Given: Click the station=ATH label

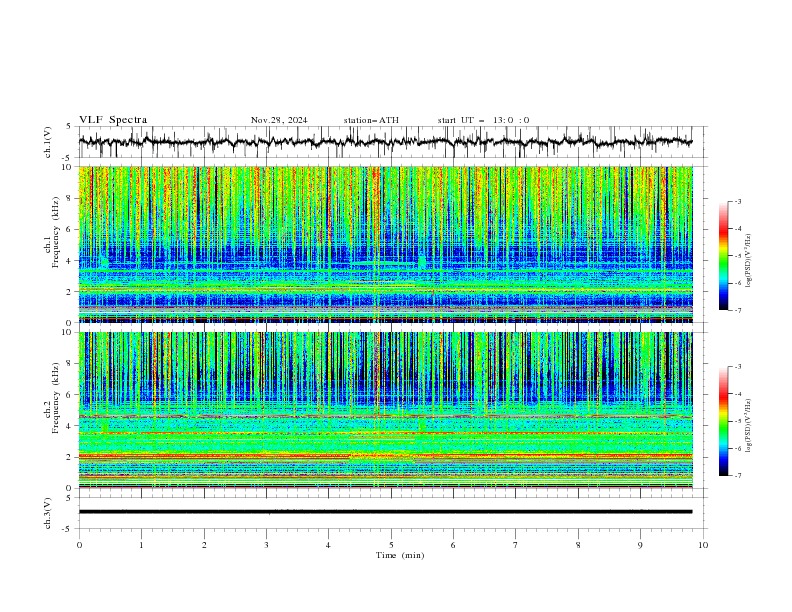Looking at the screenshot, I should 371,120.
